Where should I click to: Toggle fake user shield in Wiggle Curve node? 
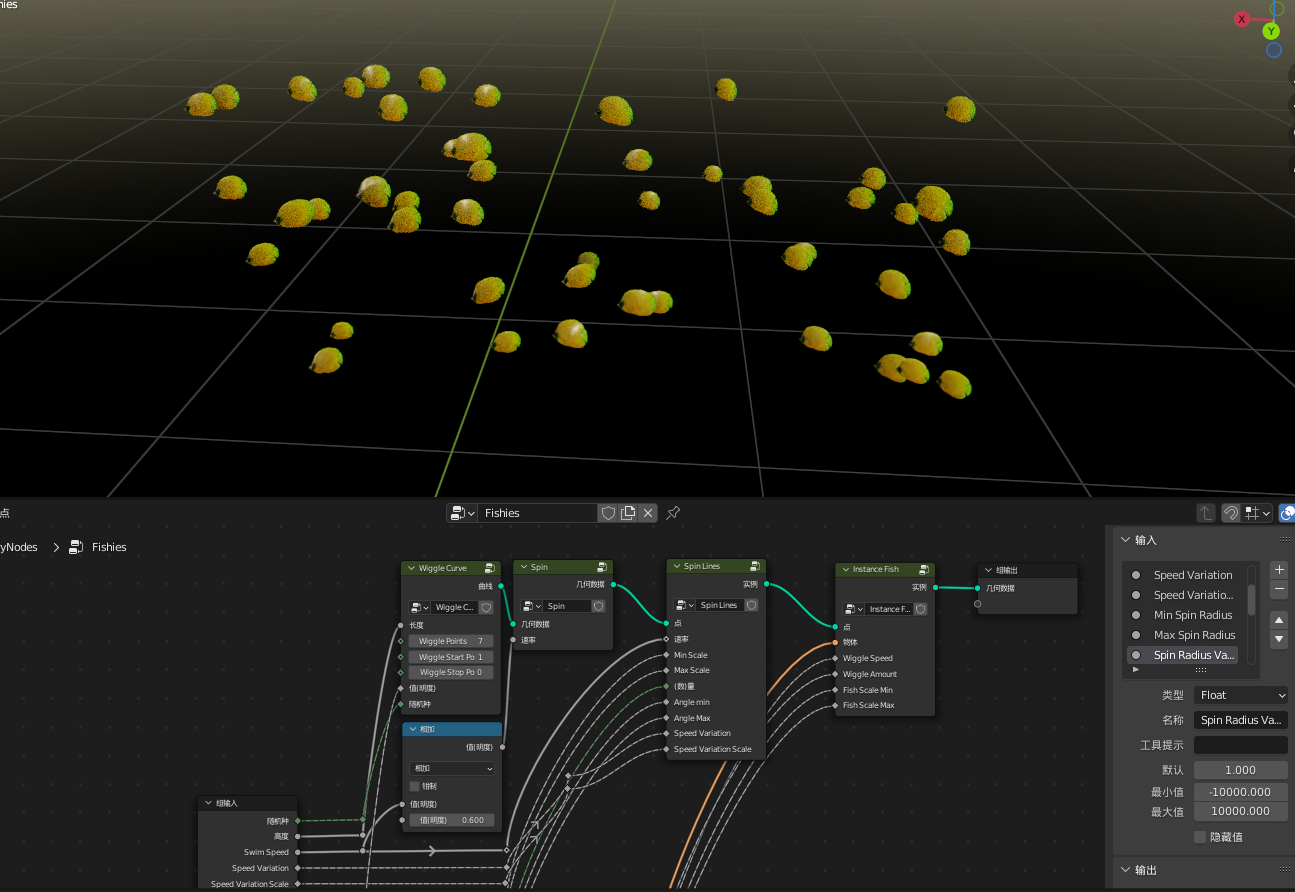(486, 607)
